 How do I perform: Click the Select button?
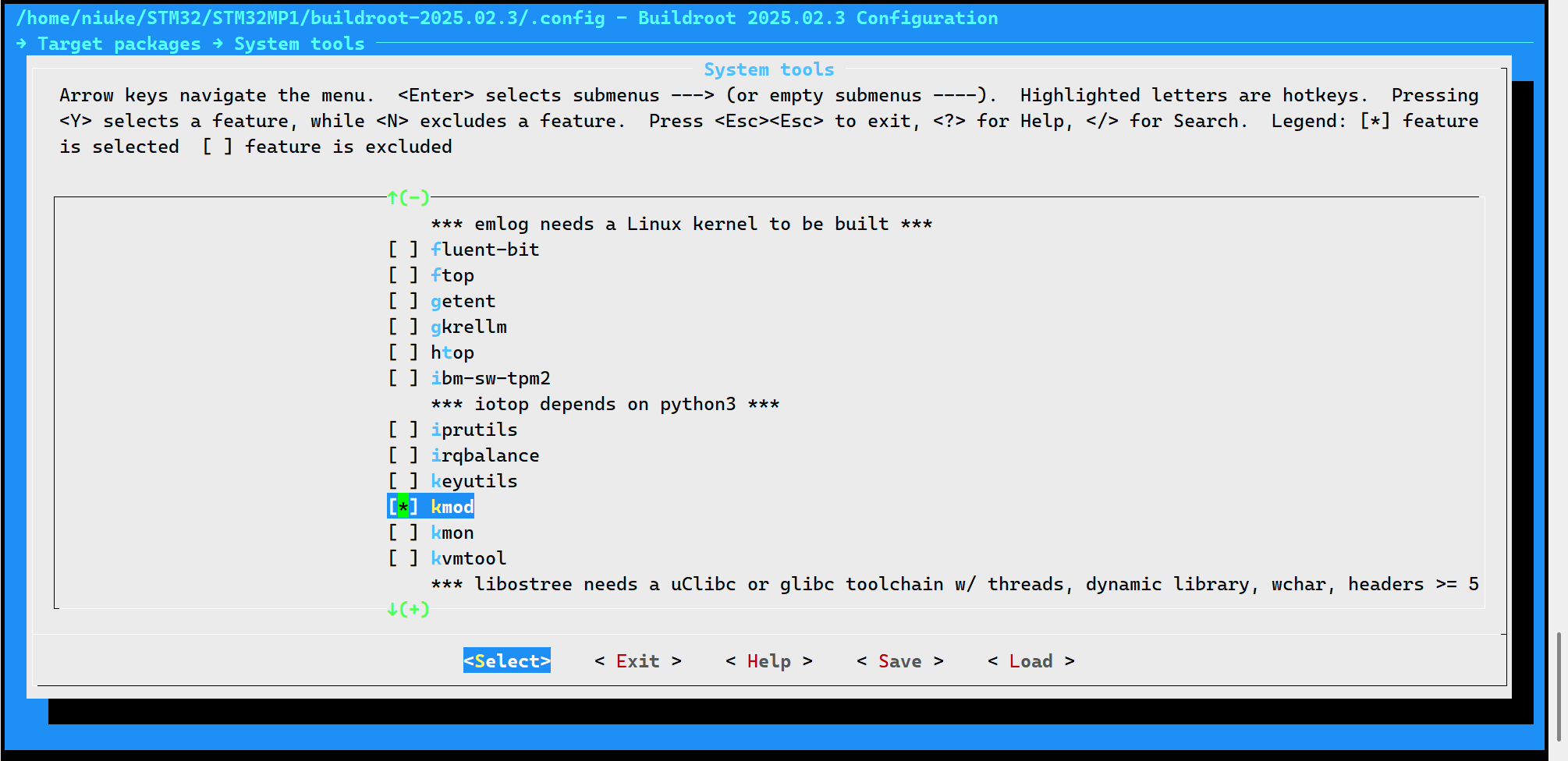pos(507,660)
